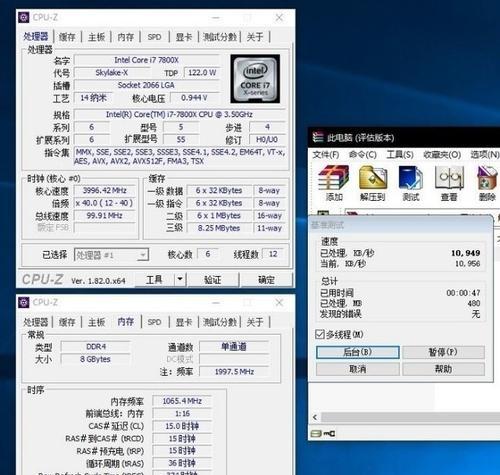500x475 pixels.
Task: Open Graphics (显卡) tab in bottom CPU-Z
Action: click(x=184, y=322)
